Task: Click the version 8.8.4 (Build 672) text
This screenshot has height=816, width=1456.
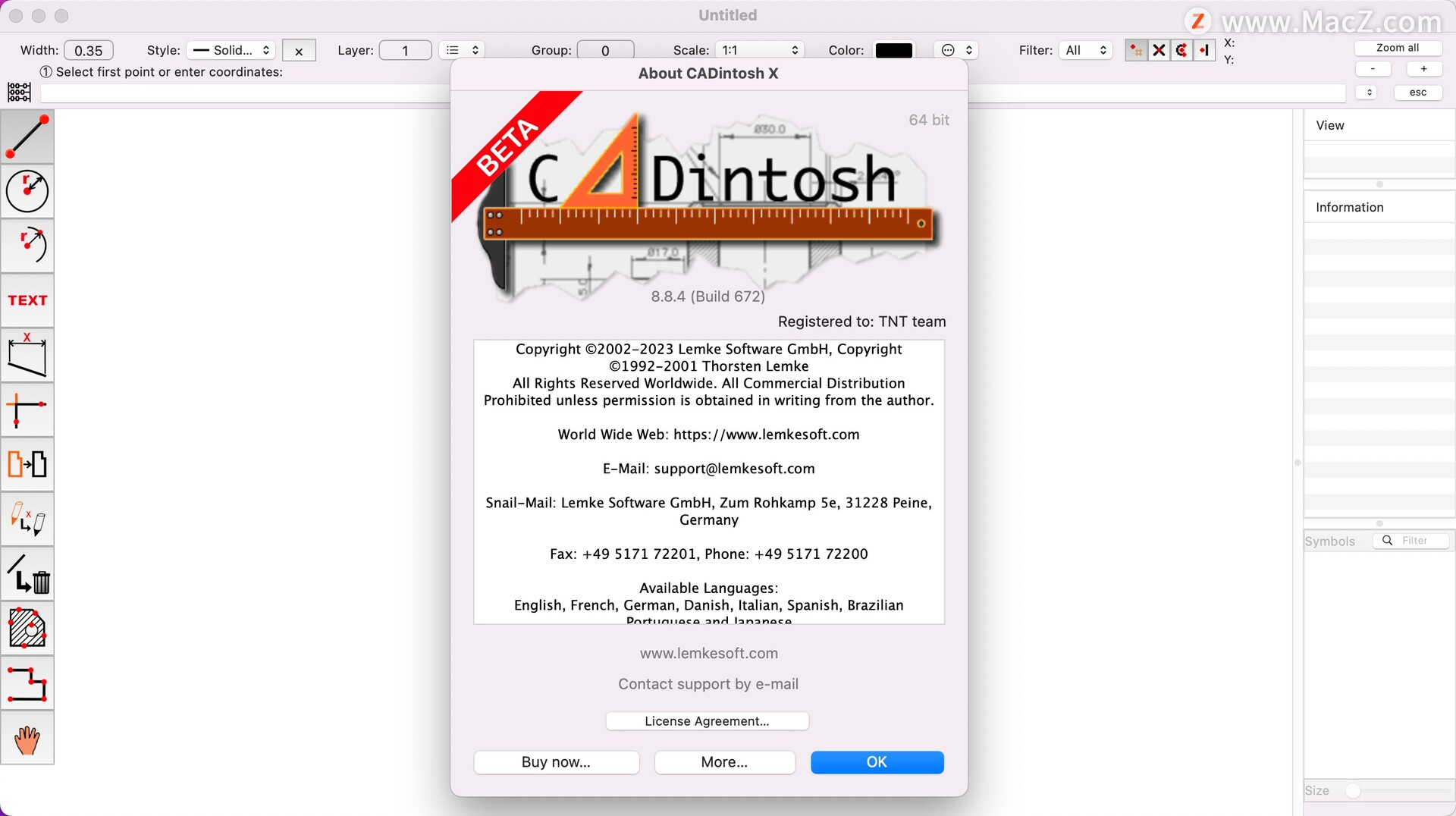Action: [x=708, y=297]
